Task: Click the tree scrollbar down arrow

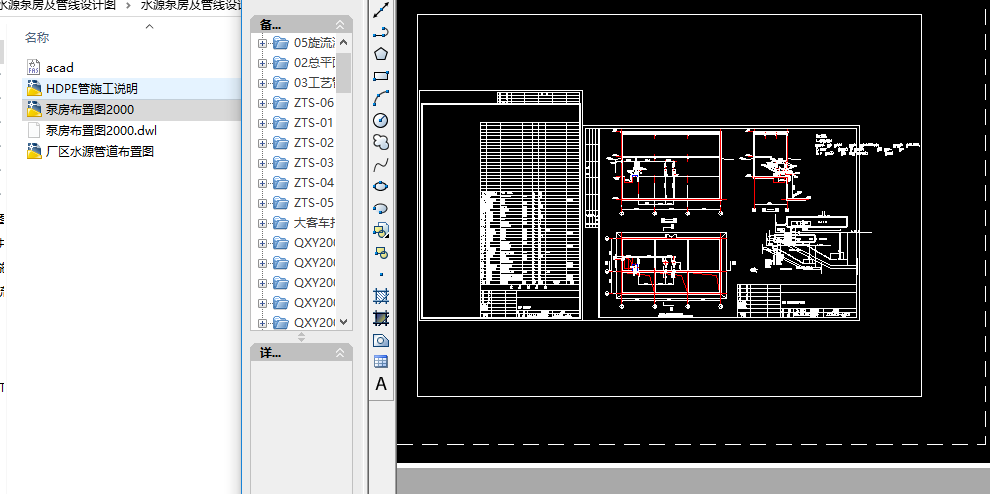Action: (343, 322)
